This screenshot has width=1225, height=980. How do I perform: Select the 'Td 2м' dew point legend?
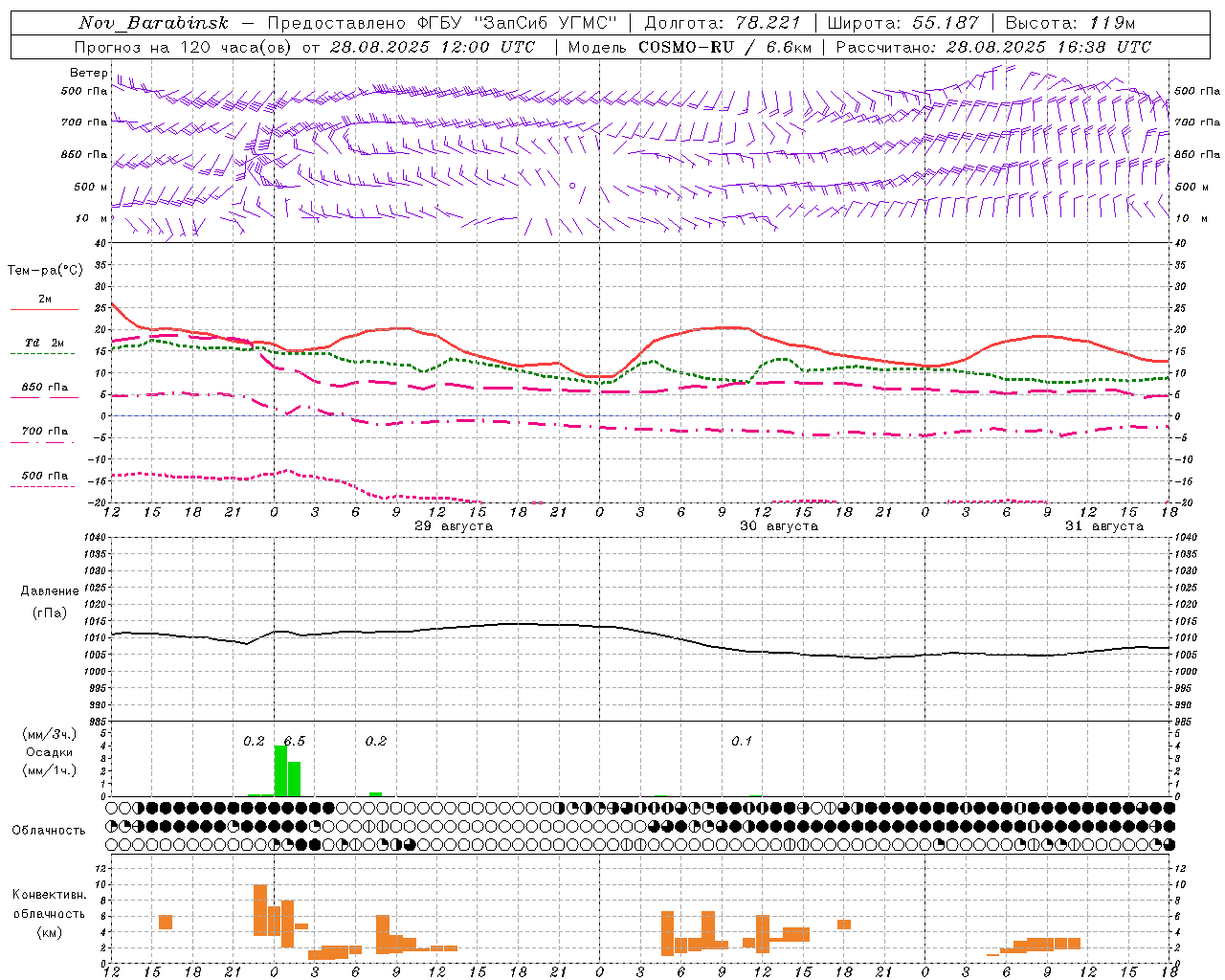45,343
